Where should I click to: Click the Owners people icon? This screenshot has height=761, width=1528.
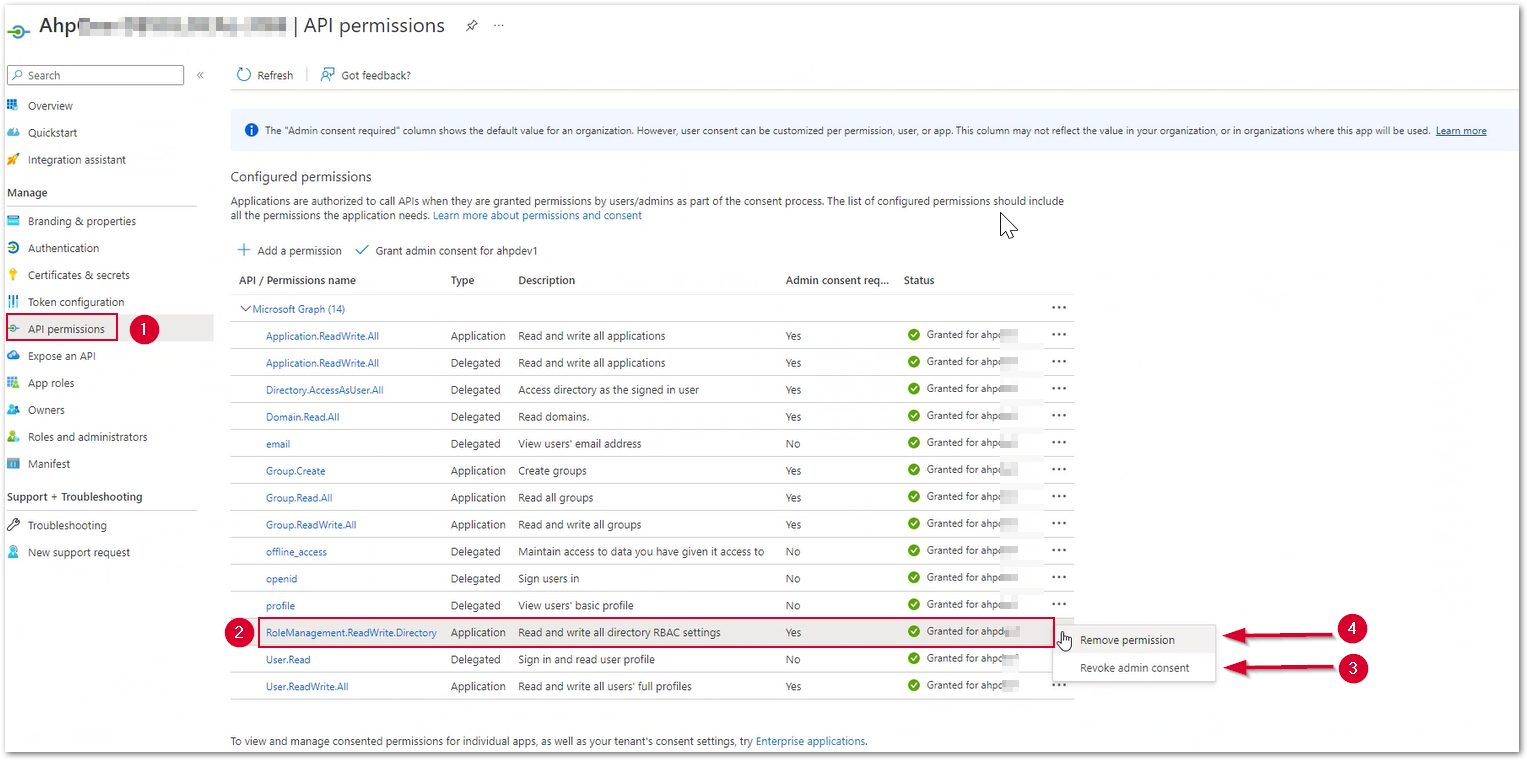(13, 409)
